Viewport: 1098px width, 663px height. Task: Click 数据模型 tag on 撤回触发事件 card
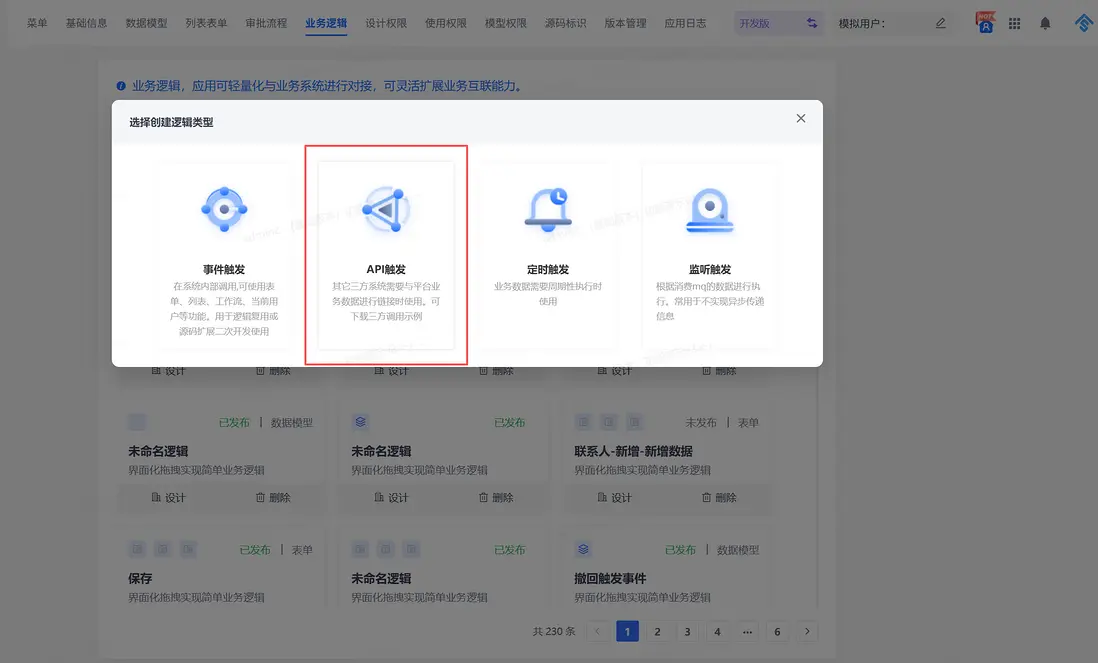pos(738,550)
